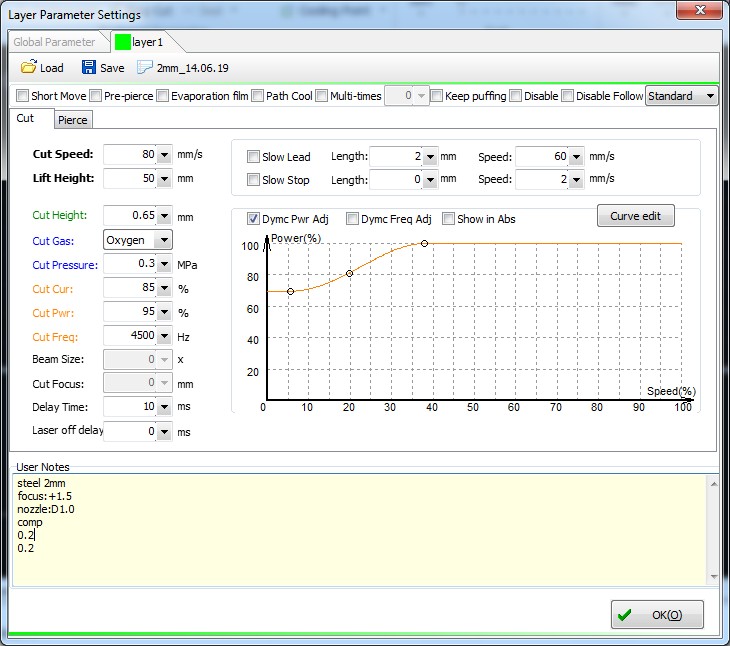Uncheck the Dymc Pwr Adj option
730x646 pixels.
click(x=253, y=219)
